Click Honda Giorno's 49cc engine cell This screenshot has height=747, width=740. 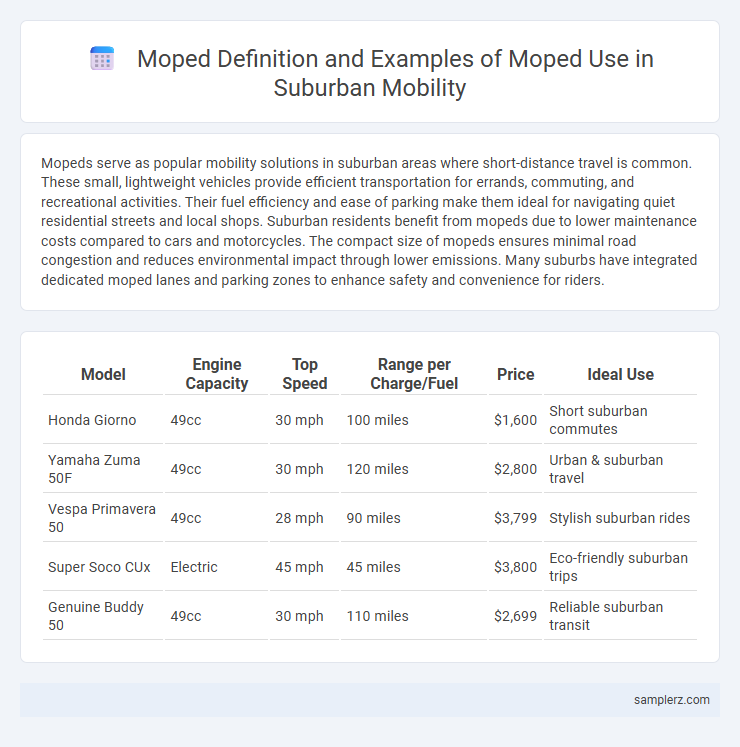click(217, 420)
